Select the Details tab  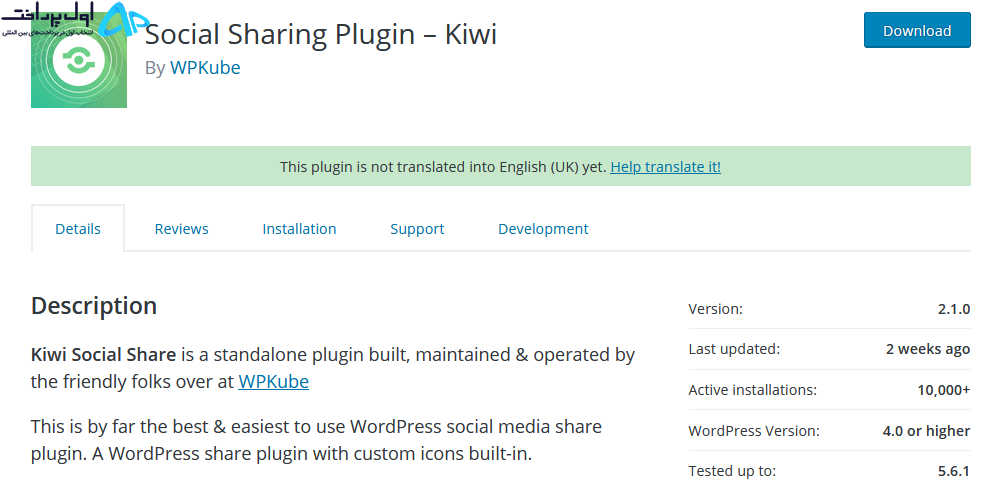[78, 229]
